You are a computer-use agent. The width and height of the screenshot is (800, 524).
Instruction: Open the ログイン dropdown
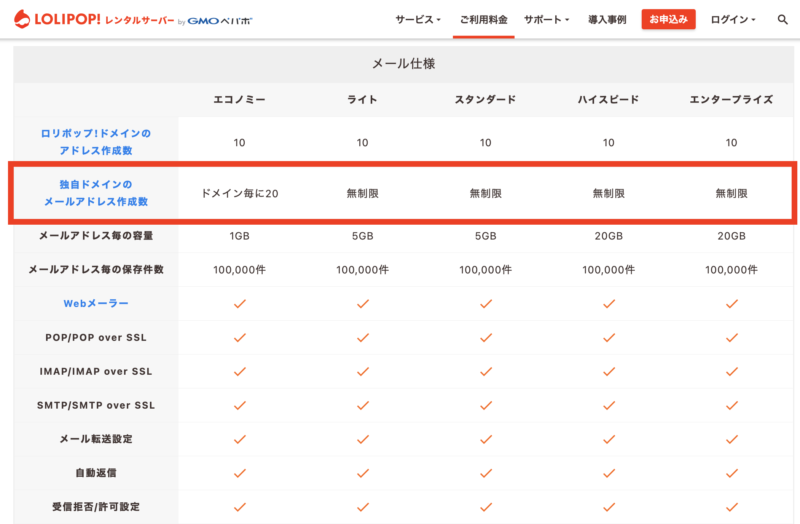(x=733, y=20)
